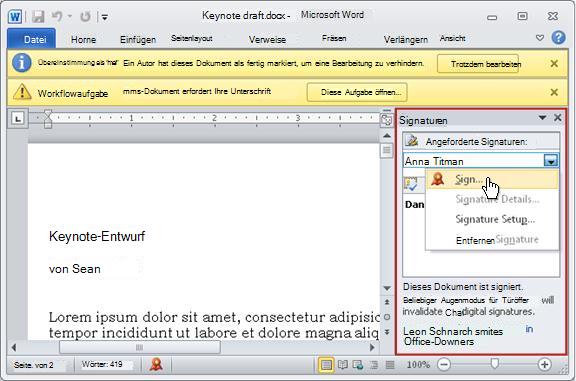Click the horizontal scrollbar right arrow

point(372,347)
